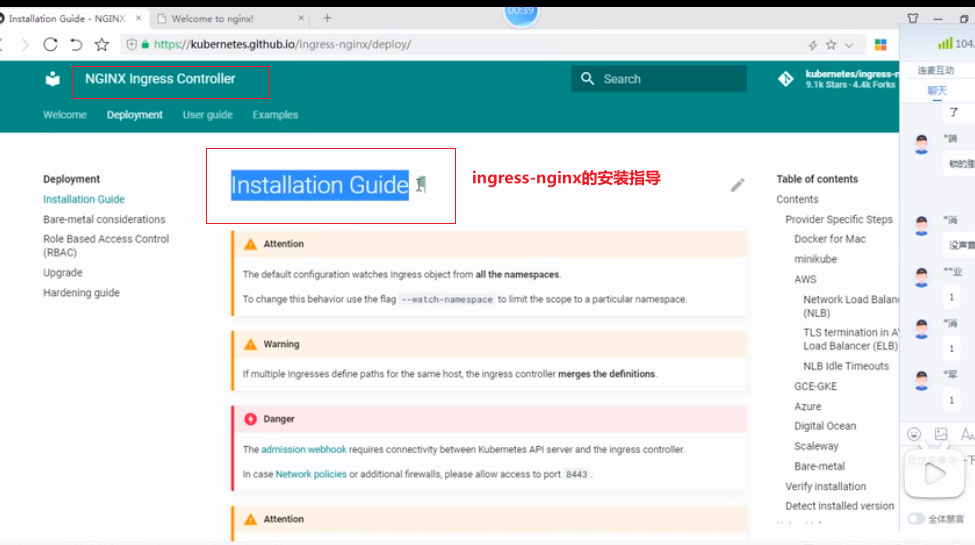Click the play button overlay icon

click(935, 475)
